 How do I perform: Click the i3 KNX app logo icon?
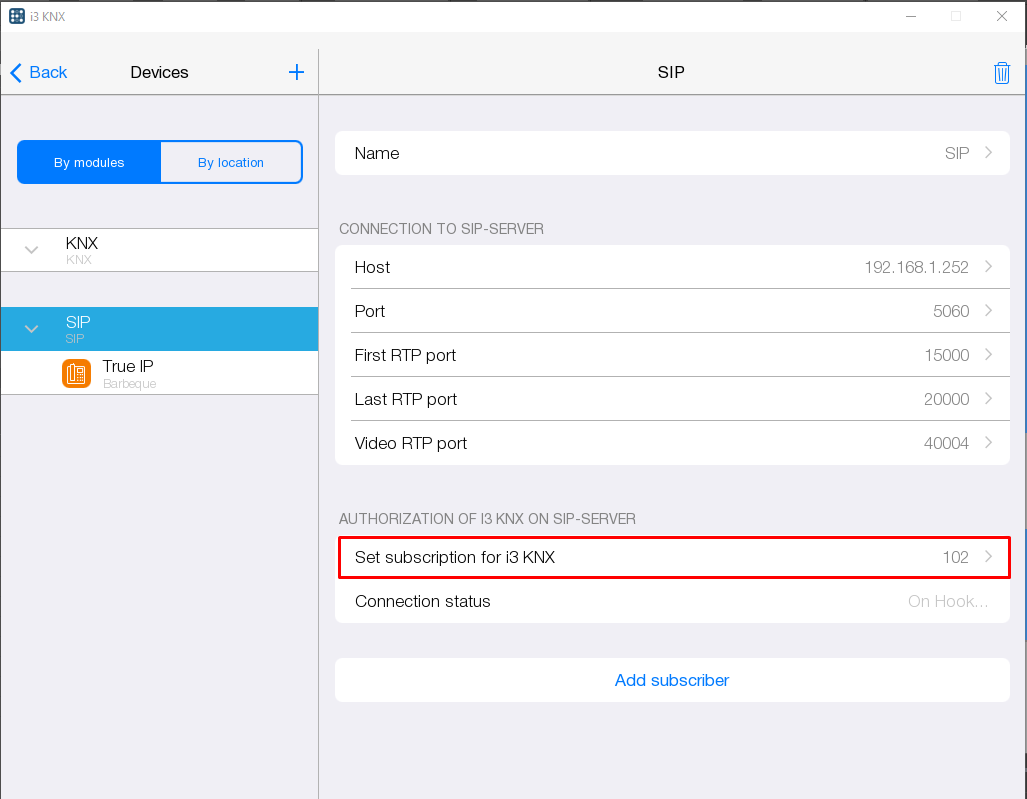click(x=16, y=16)
